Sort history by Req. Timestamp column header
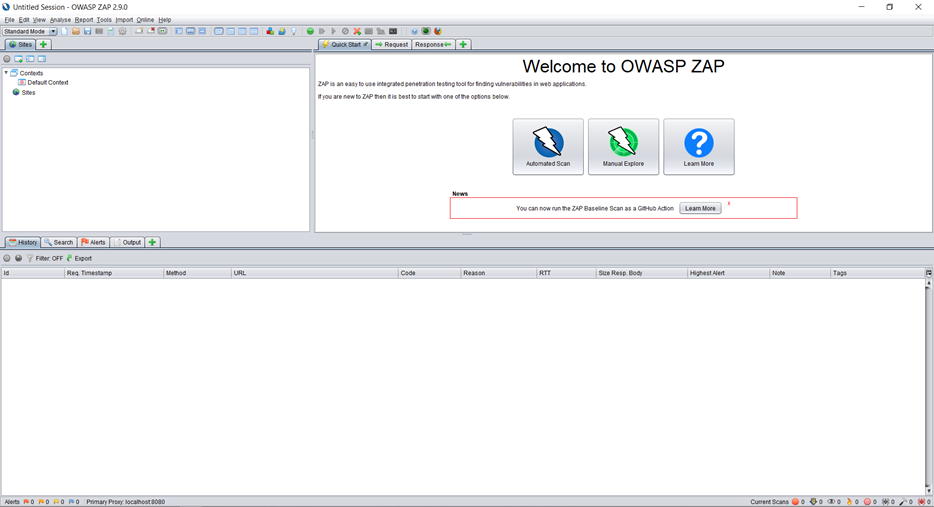The width and height of the screenshot is (934, 507). tap(114, 273)
